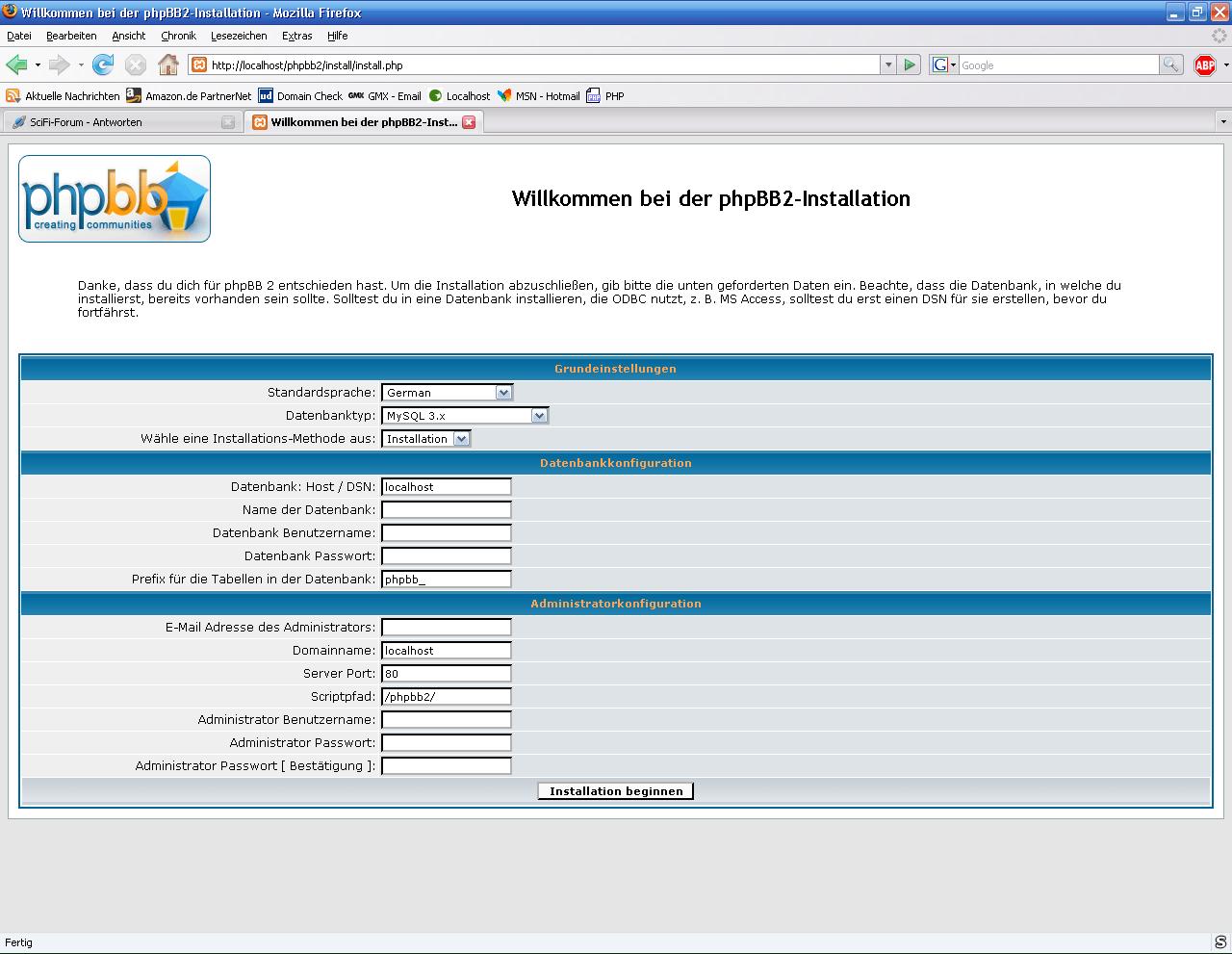Screen dimensions: 1232x954
Task: Open the Extras menu
Action: pyautogui.click(x=296, y=36)
